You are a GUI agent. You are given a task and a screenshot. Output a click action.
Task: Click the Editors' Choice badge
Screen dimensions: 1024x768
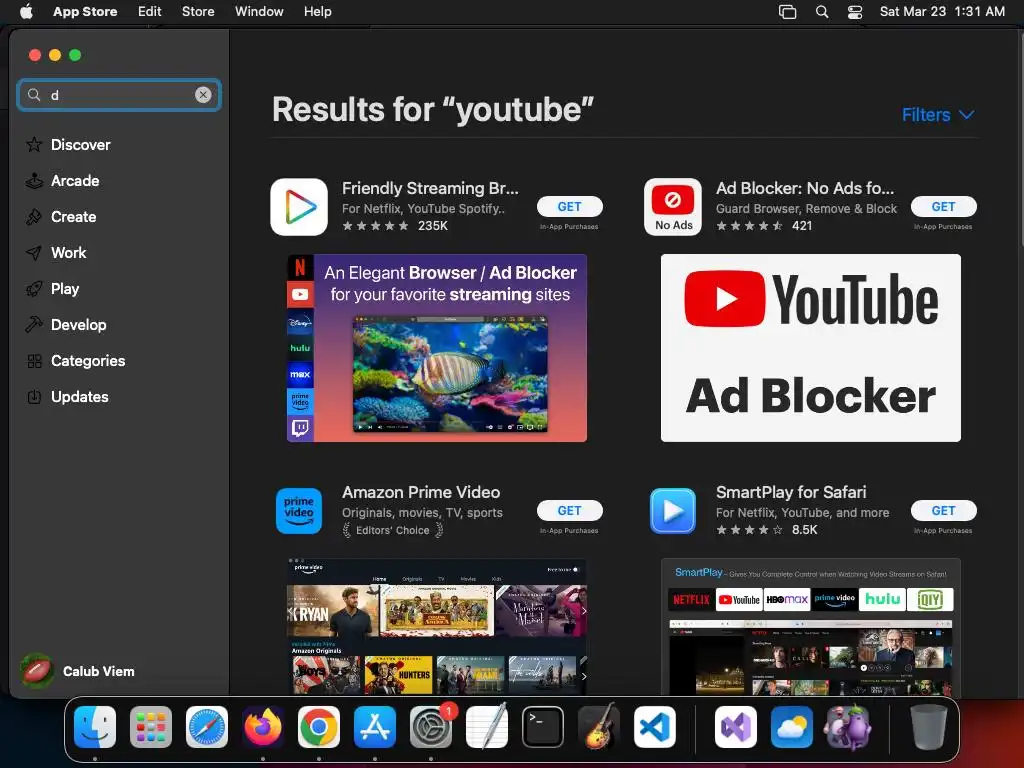click(392, 530)
